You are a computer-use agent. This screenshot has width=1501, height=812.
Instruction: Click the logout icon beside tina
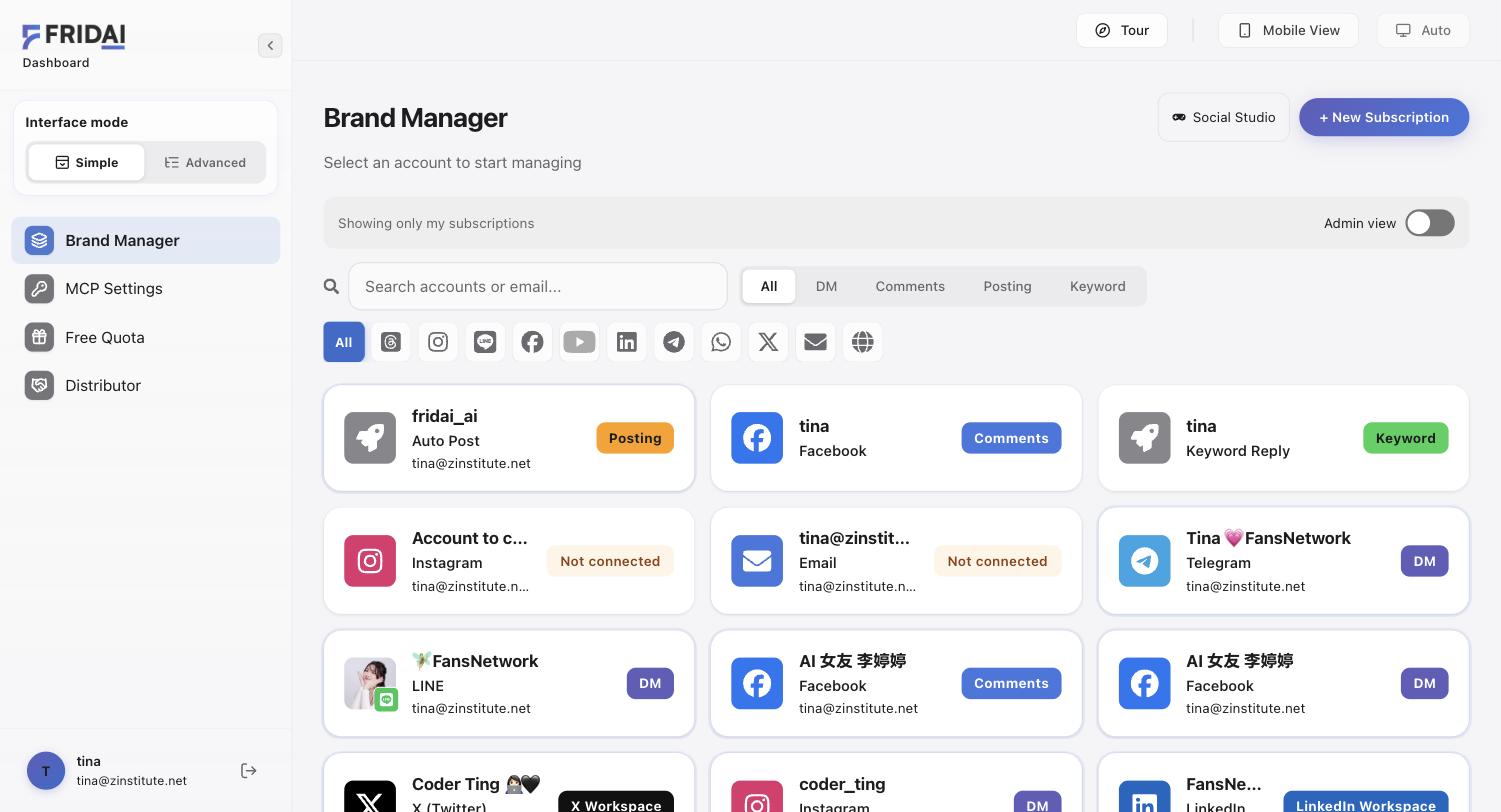point(249,771)
